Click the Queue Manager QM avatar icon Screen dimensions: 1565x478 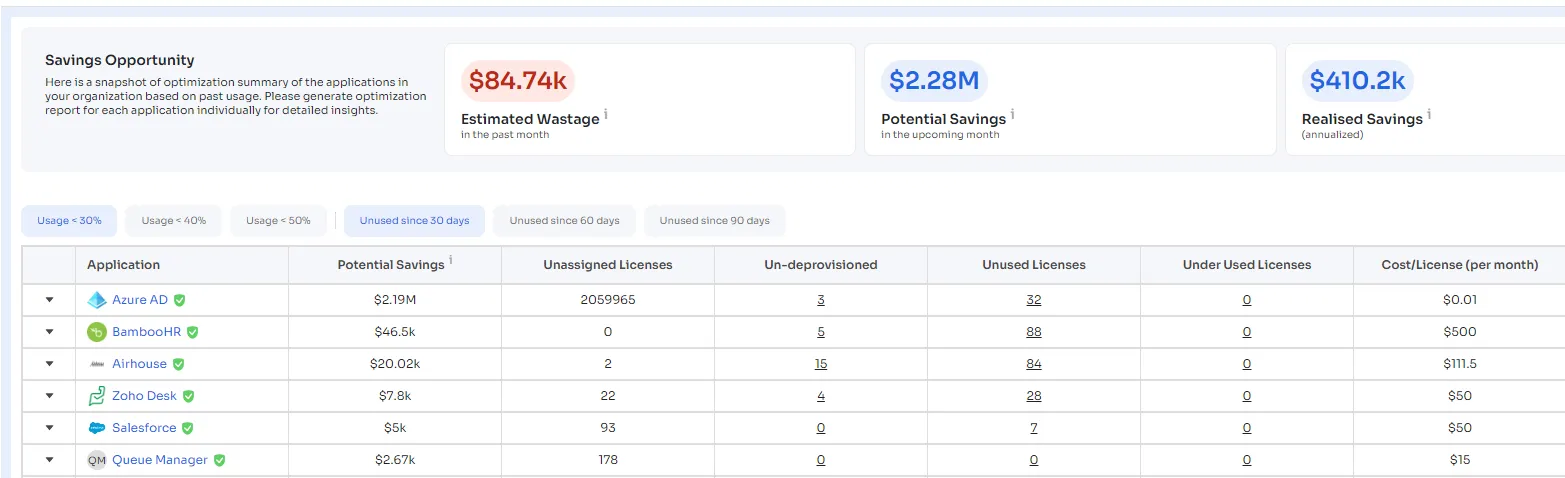tap(97, 460)
